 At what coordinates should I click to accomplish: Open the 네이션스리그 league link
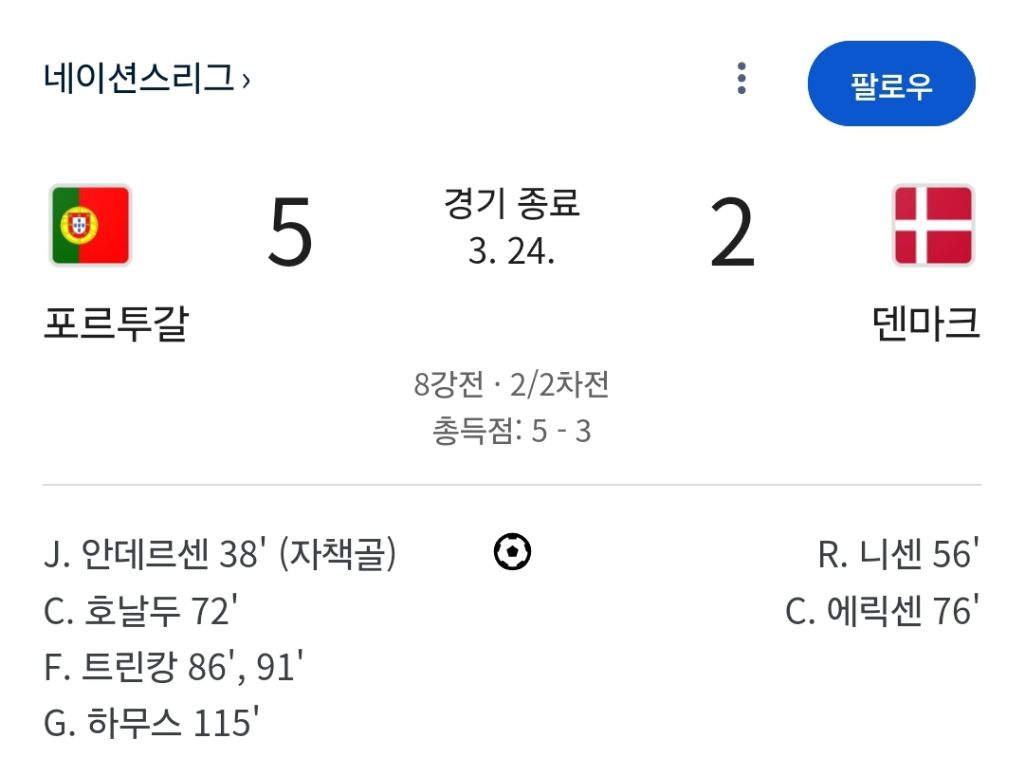click(x=138, y=78)
